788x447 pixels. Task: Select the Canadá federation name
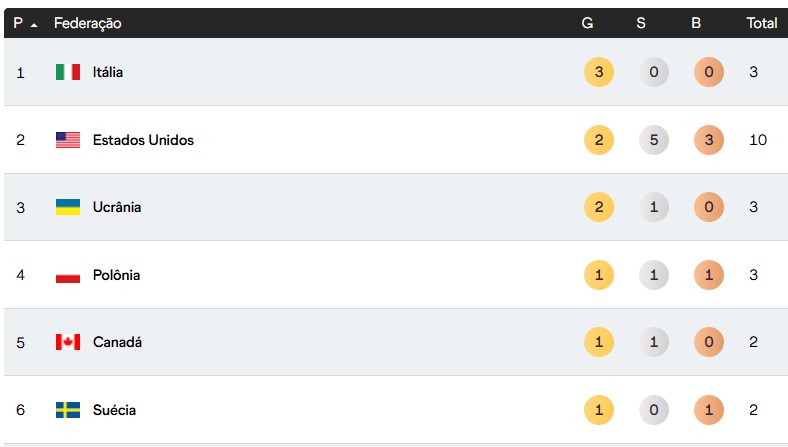point(117,342)
